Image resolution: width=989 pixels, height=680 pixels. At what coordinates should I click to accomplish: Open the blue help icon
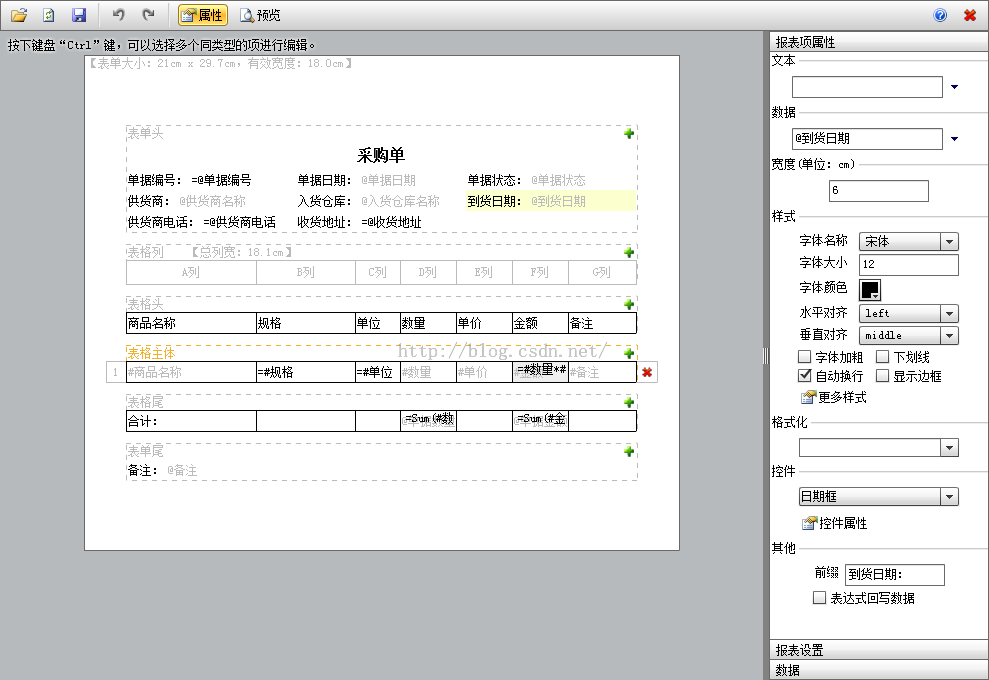point(940,15)
